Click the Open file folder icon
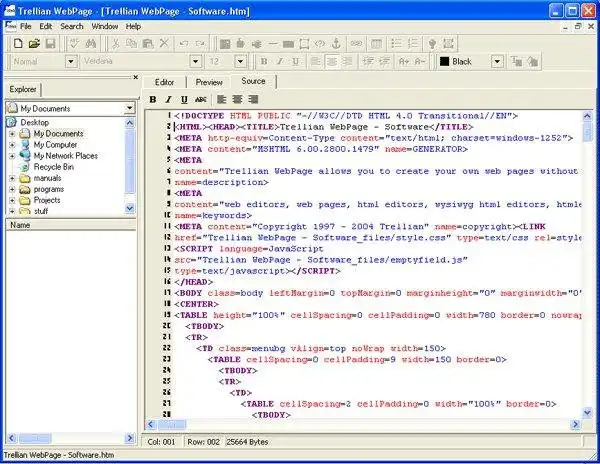 point(33,43)
